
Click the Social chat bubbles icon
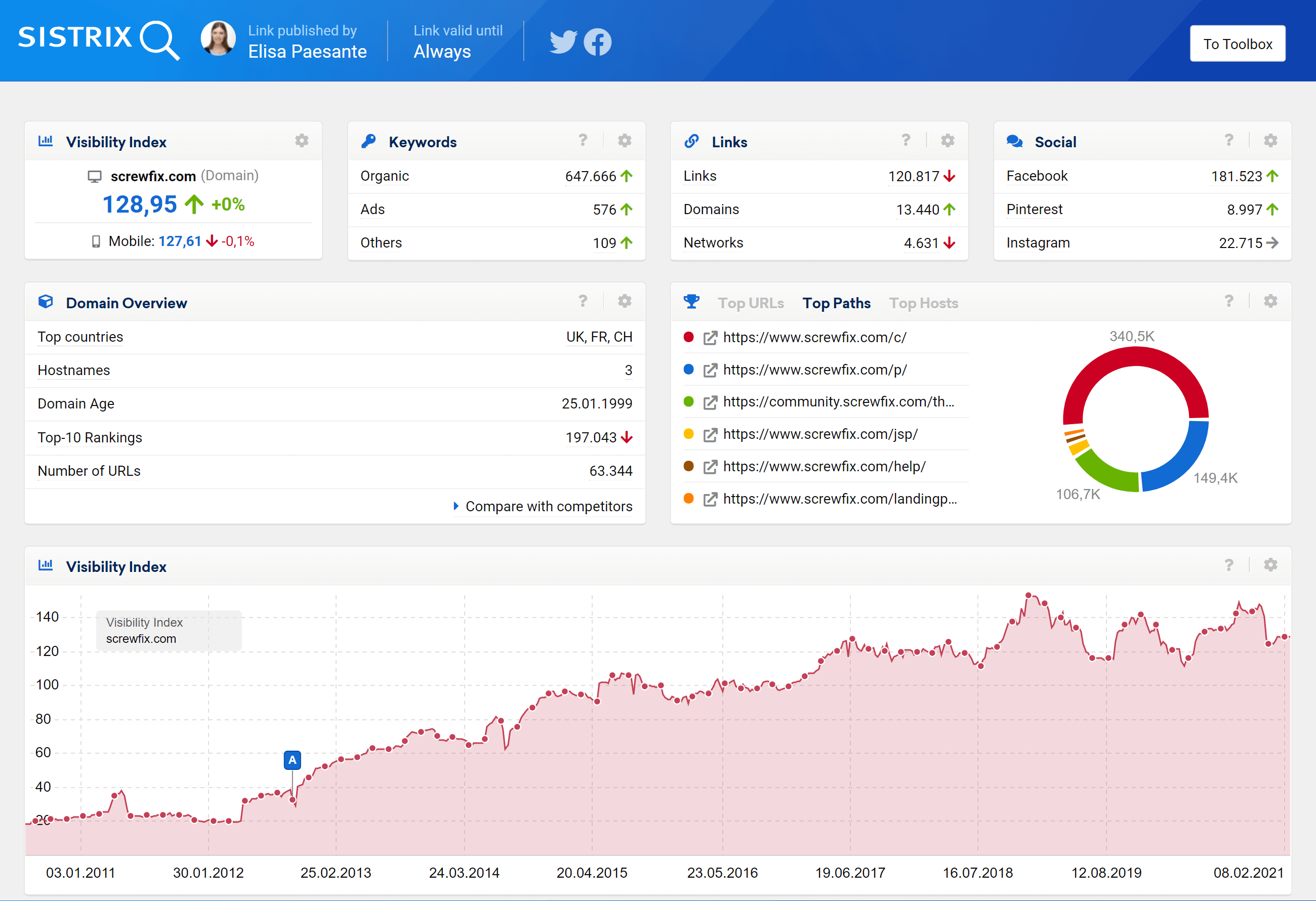tap(1015, 141)
